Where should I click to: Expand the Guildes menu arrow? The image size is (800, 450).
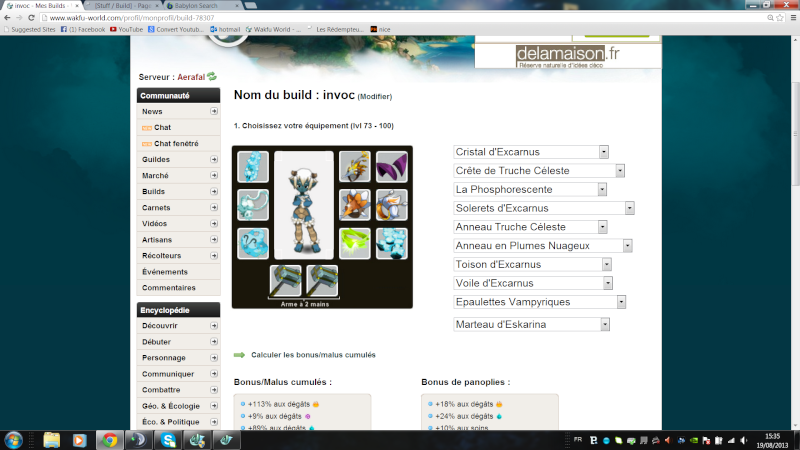(214, 159)
